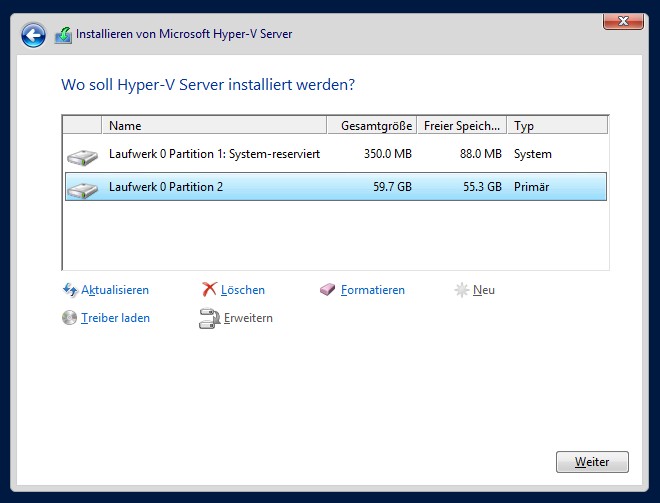Click the disc Treiber laden icon

click(69, 318)
